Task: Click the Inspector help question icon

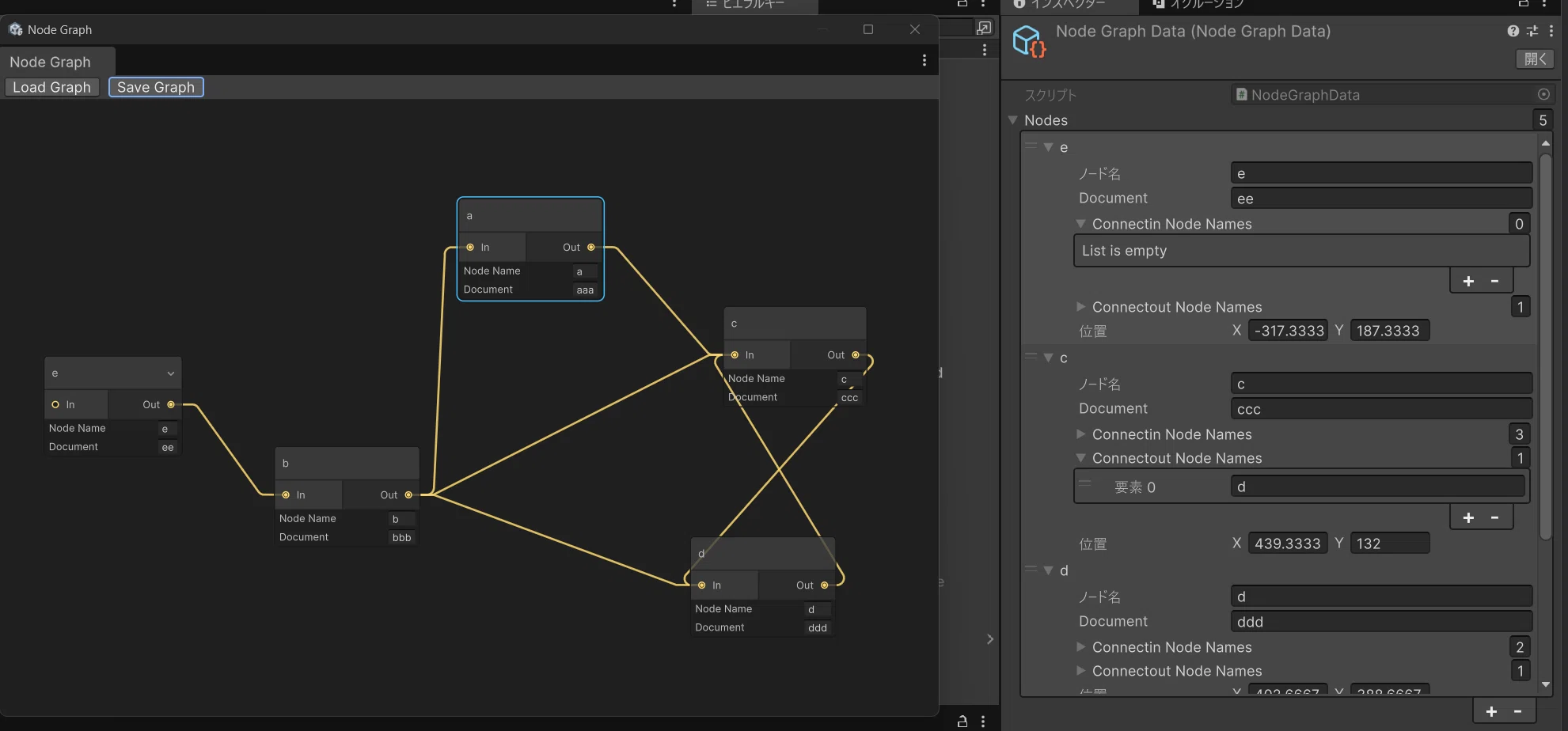Action: [x=1513, y=31]
